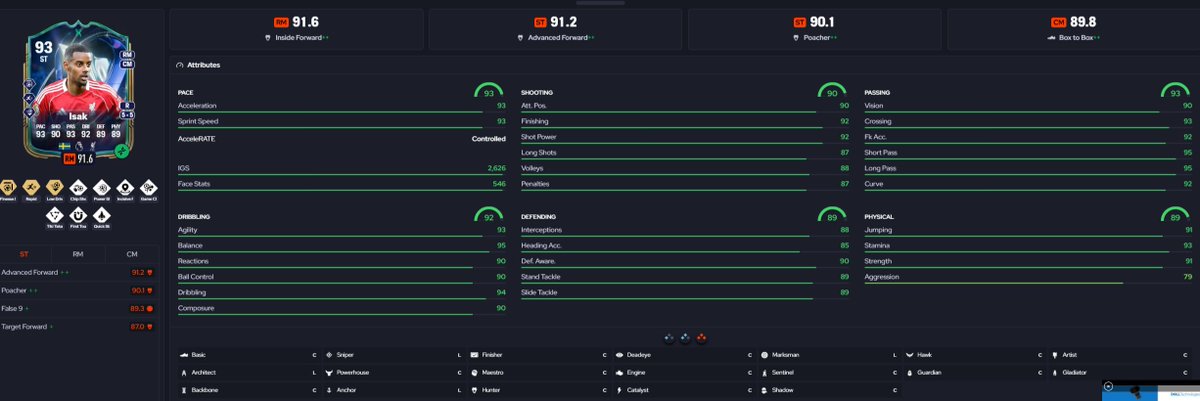1200x401 pixels.
Task: Click the PHYSICAL 89 gauge
Action: pos(1176,215)
